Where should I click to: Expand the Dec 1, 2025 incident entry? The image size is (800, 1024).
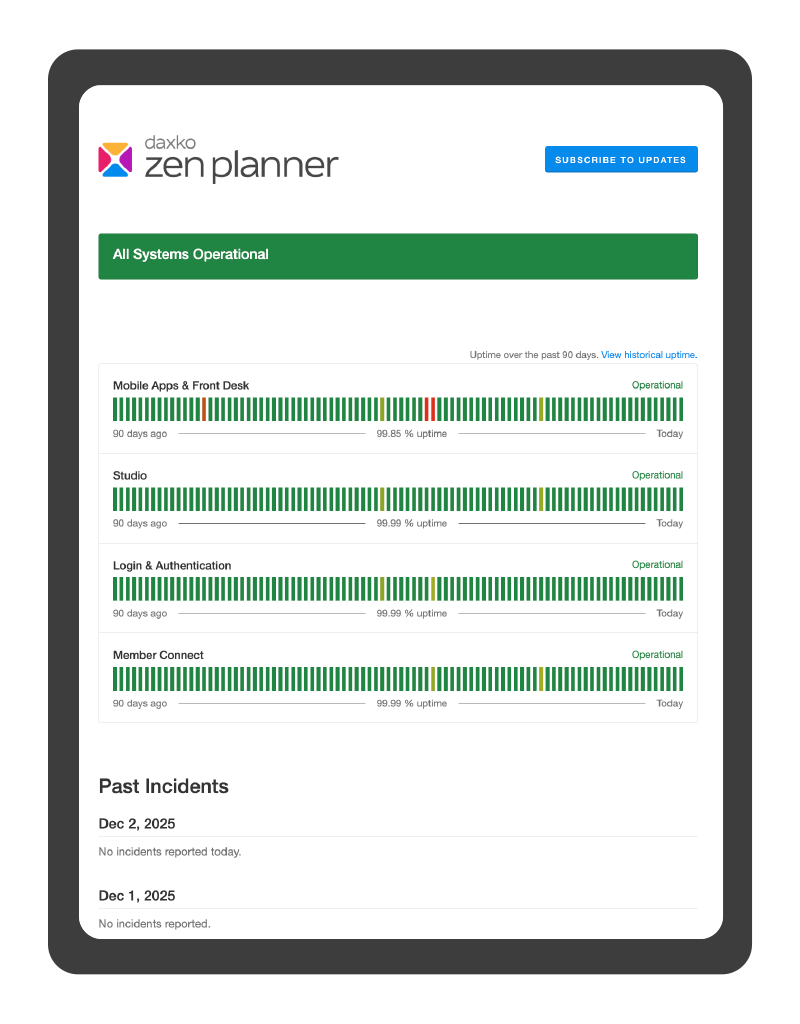tap(136, 896)
